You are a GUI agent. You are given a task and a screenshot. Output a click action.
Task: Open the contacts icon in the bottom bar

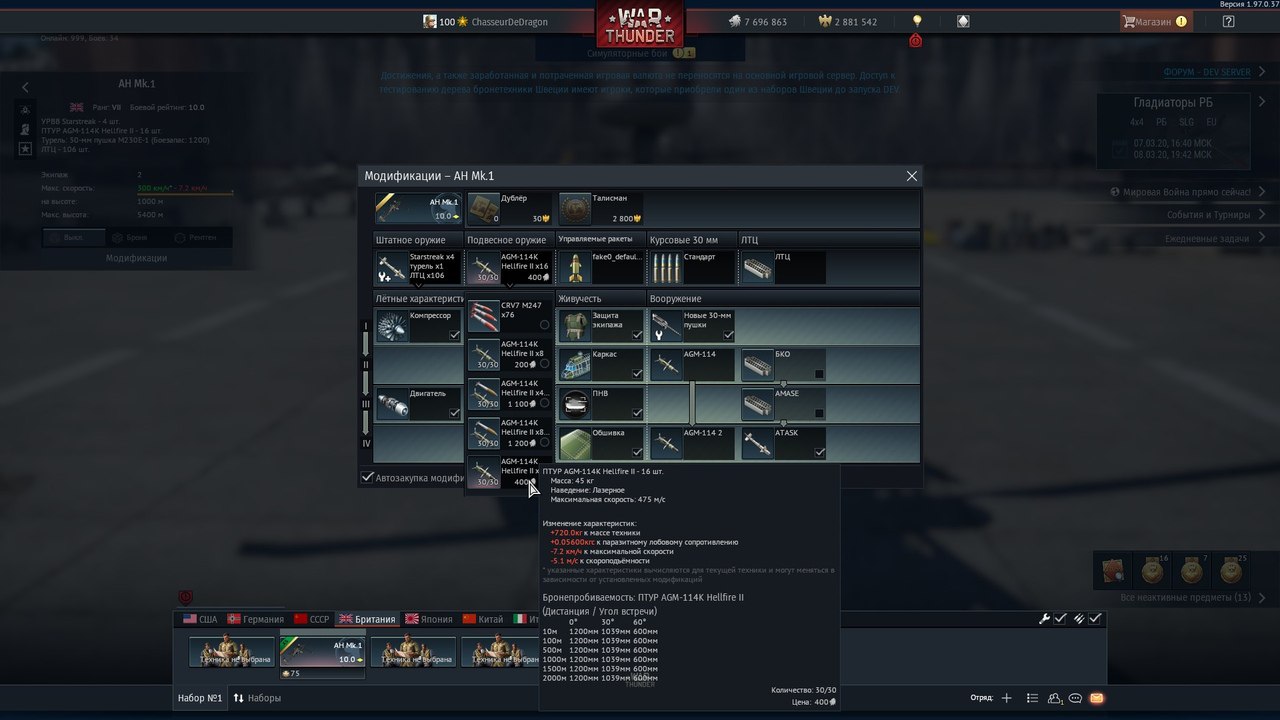tap(1055, 698)
